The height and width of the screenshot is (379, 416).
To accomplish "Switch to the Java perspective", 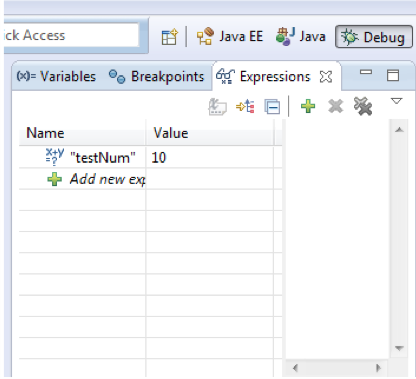I will click(x=300, y=36).
